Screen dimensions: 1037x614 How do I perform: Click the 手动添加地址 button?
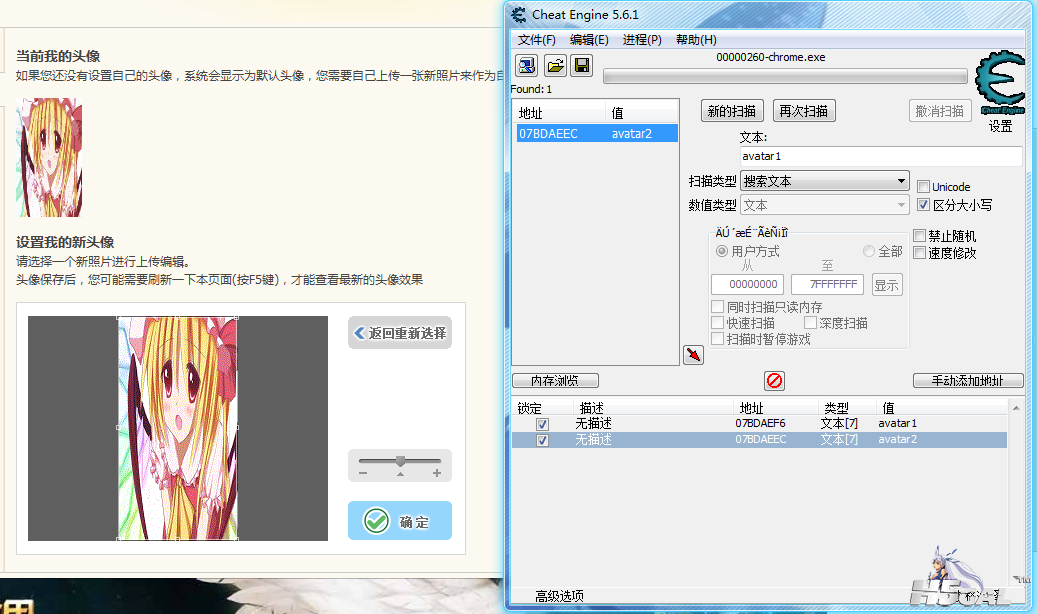968,380
